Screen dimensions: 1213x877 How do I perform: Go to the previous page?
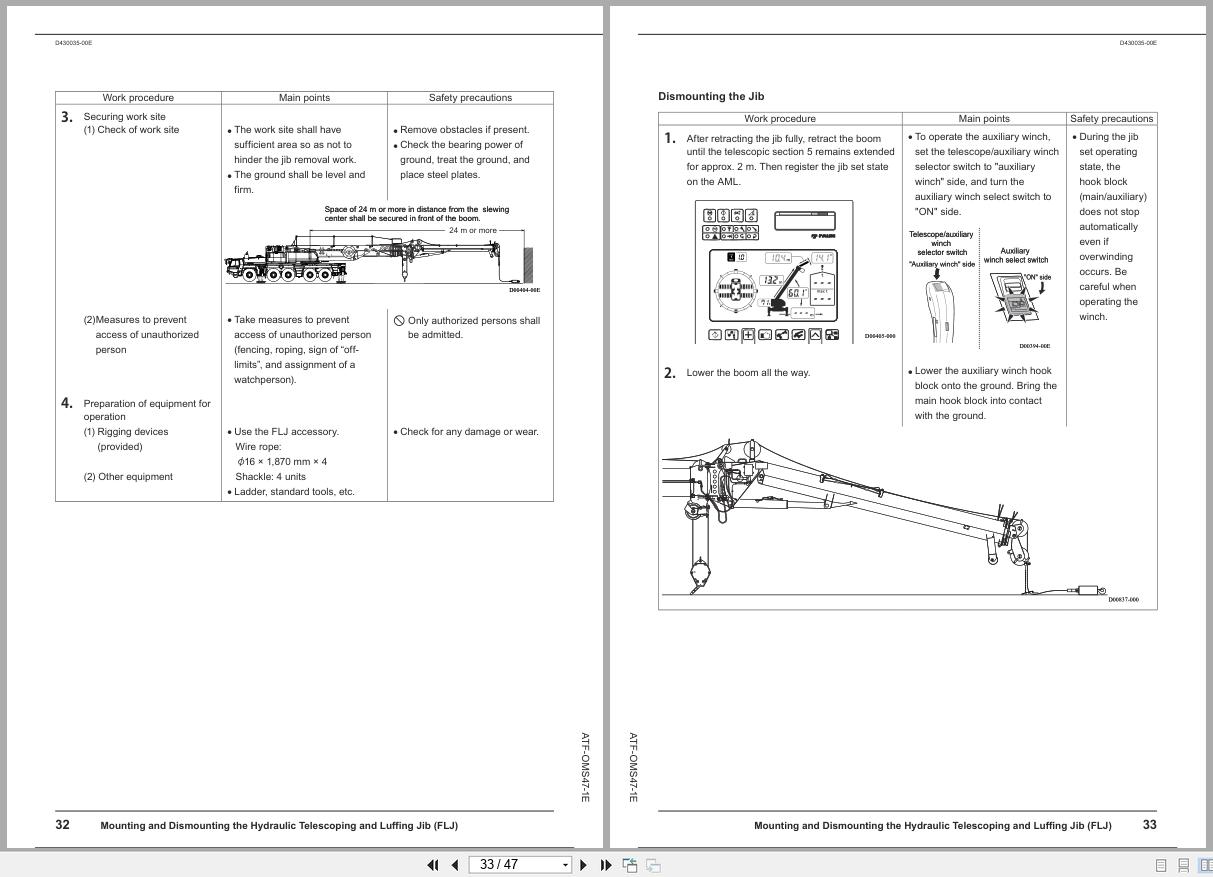455,865
